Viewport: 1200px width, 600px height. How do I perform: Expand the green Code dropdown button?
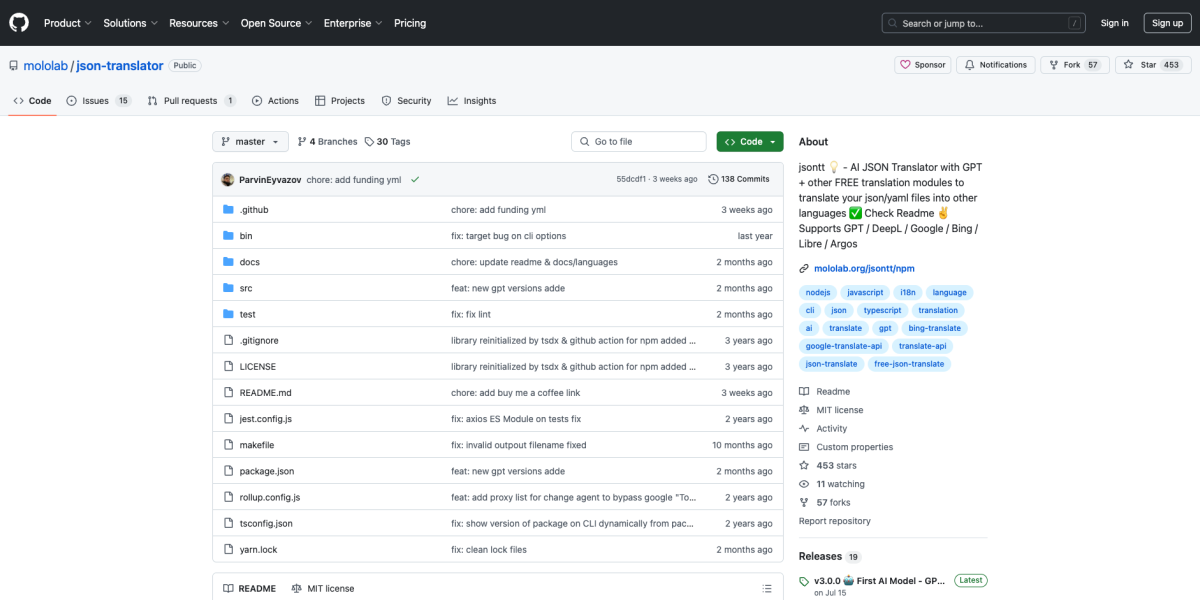coord(749,142)
